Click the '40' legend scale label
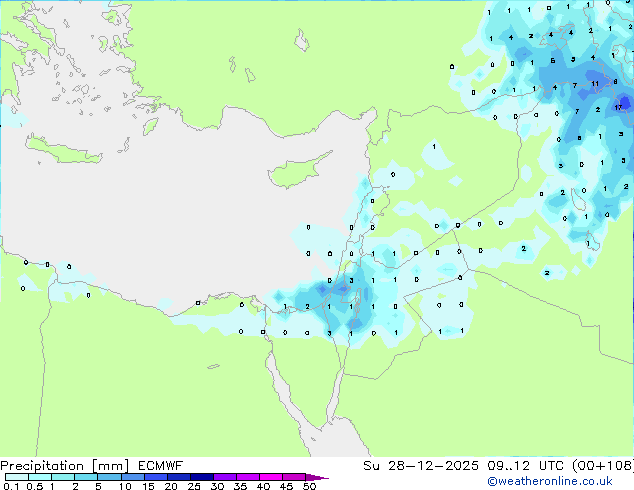634x490 pixels. click(x=263, y=486)
